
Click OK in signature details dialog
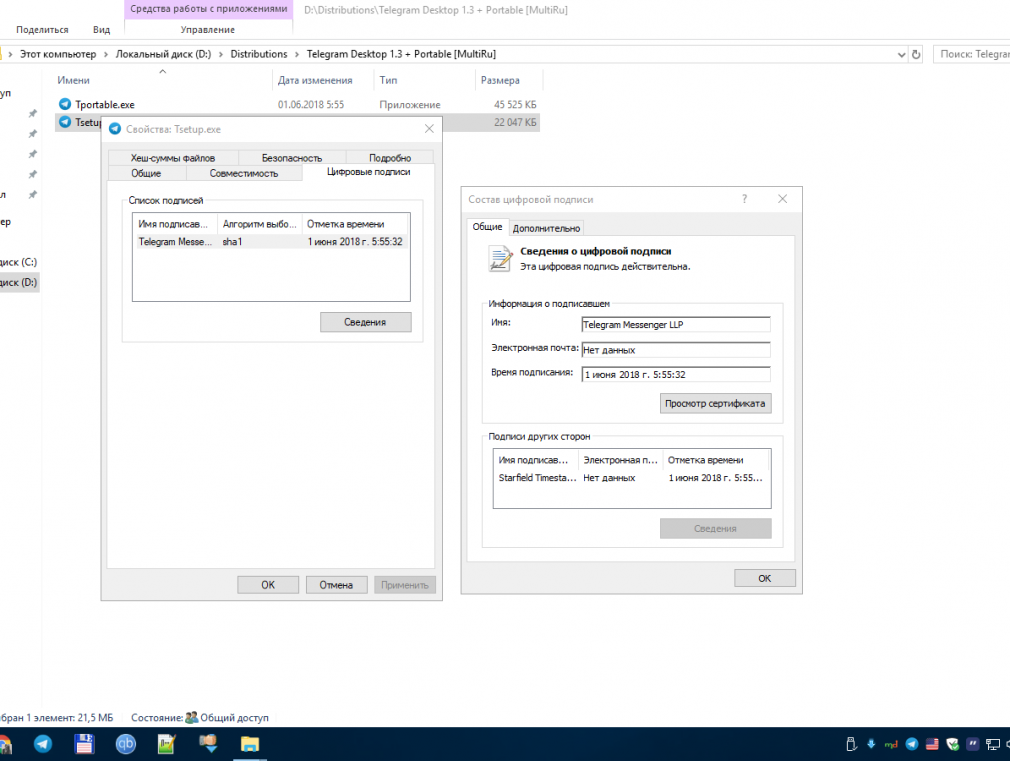(765, 578)
